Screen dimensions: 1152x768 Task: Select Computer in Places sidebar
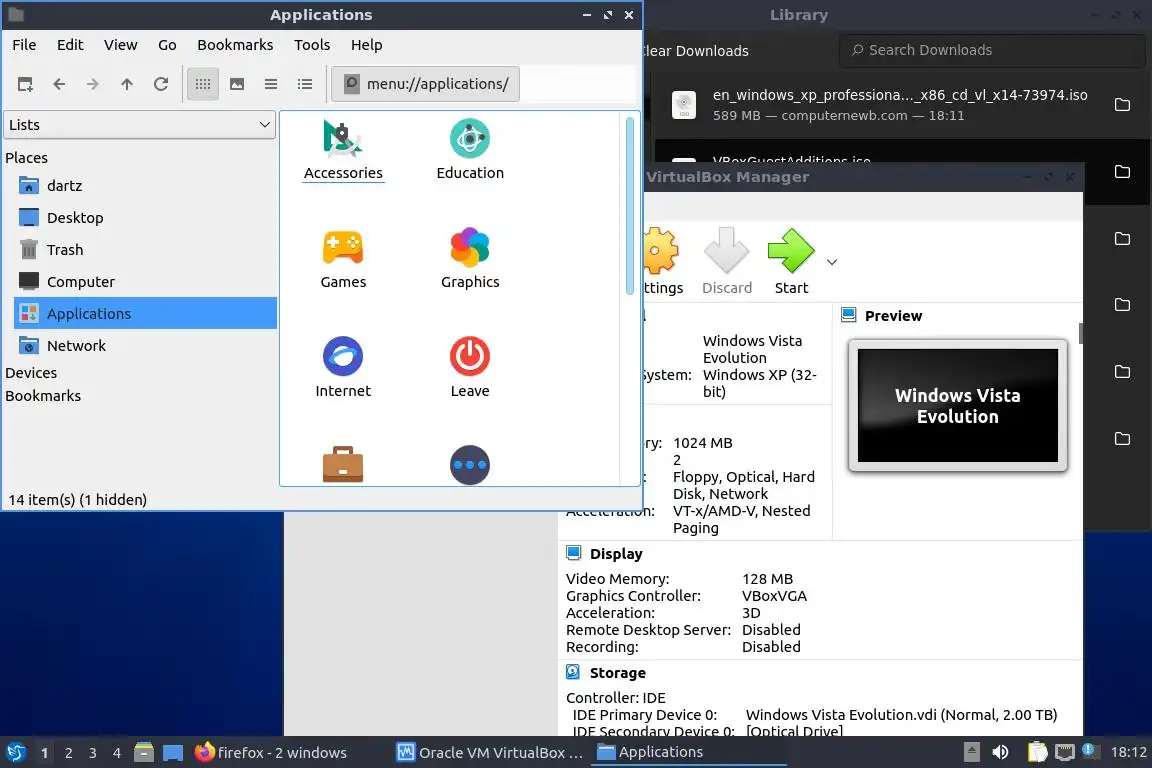pyautogui.click(x=145, y=281)
